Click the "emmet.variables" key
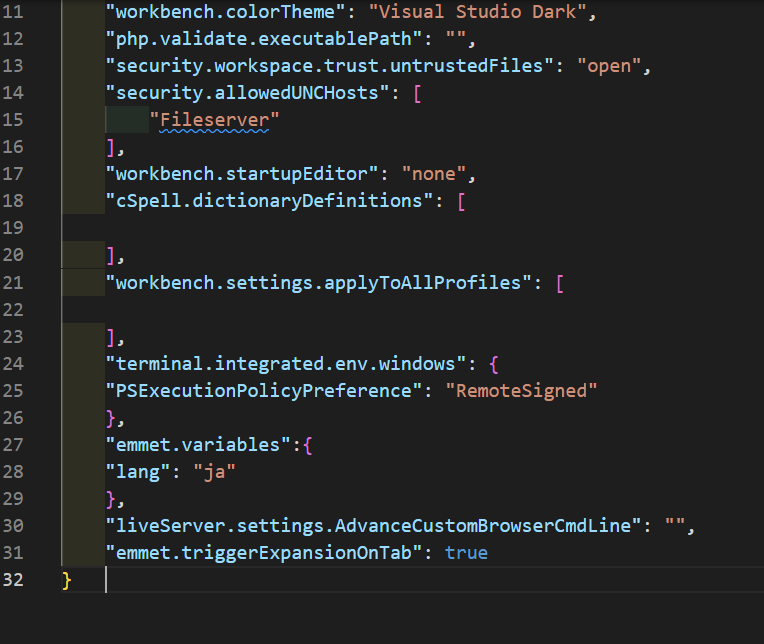Viewport: 764px width, 644px height. coord(197,444)
